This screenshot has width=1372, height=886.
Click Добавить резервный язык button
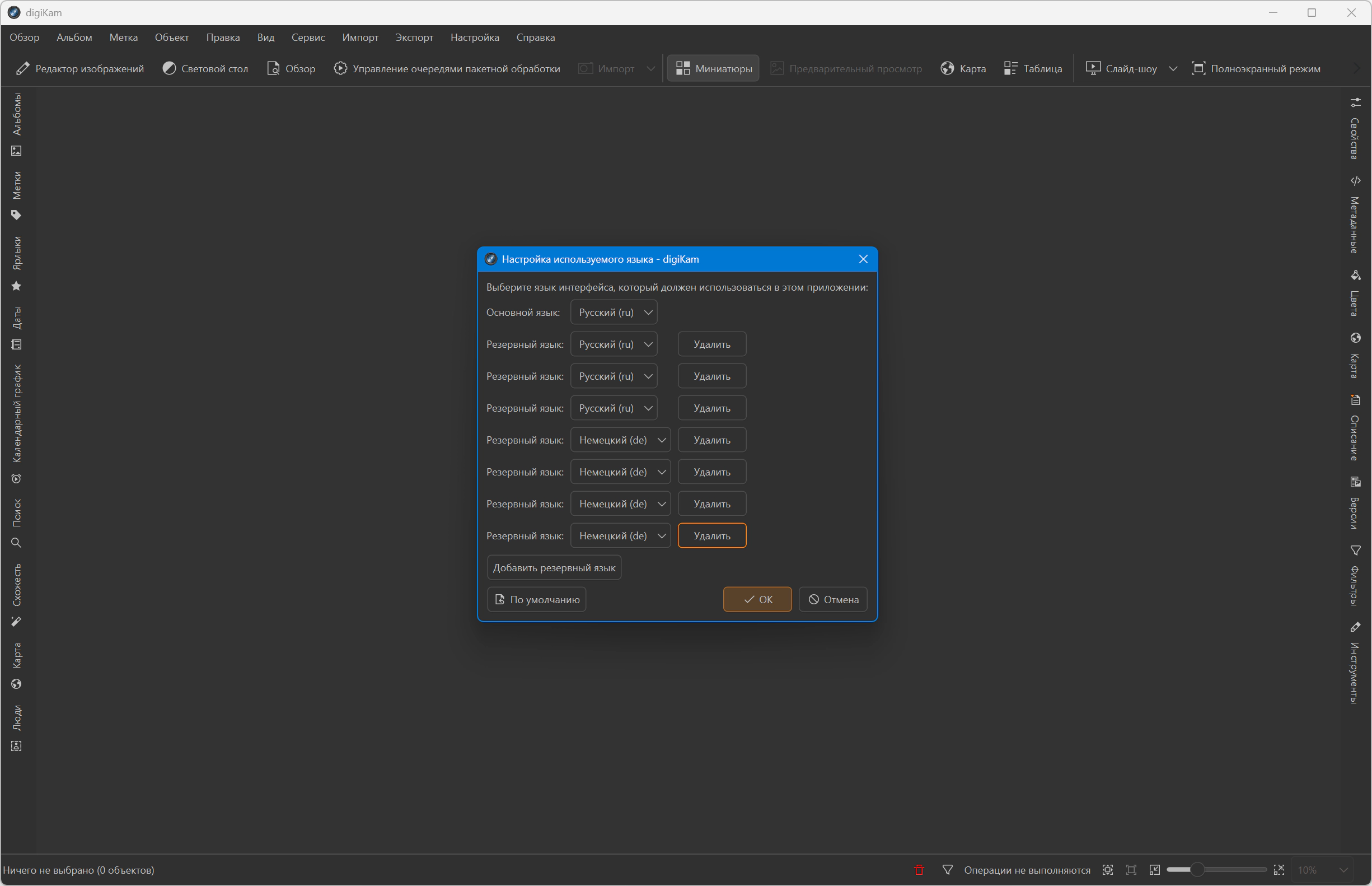[x=554, y=568]
